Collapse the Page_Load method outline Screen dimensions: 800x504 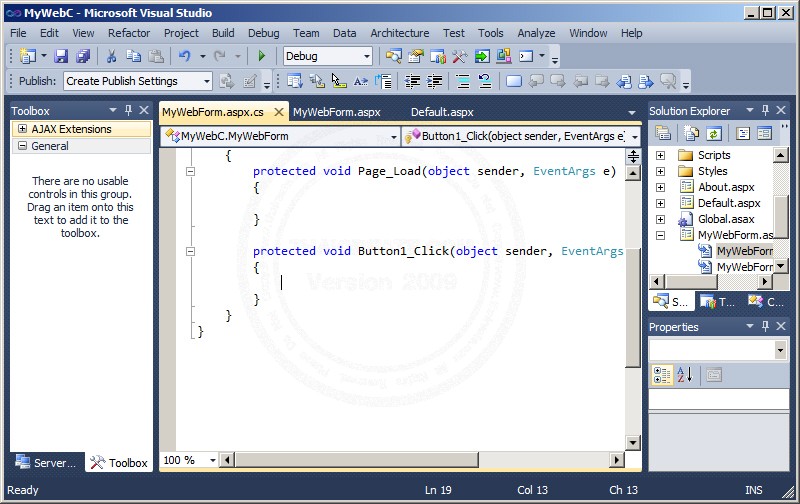pyautogui.click(x=190, y=171)
